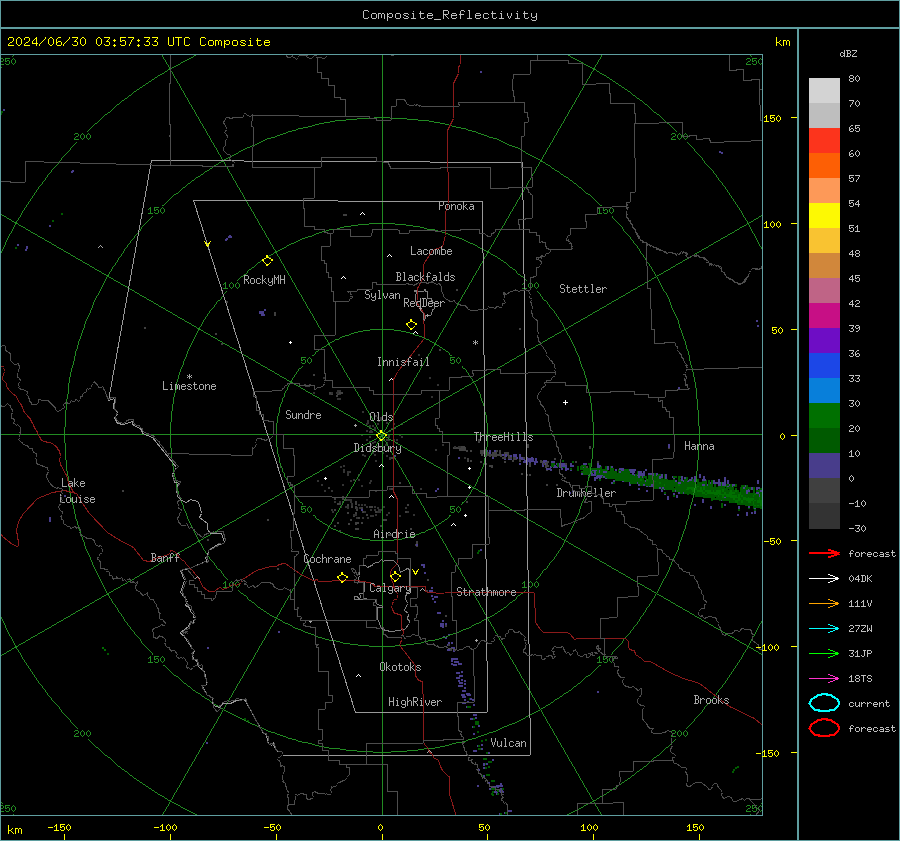Screen dimensions: 900x841
Task: Click the white plus marker west of Hanna
Action: point(565,402)
